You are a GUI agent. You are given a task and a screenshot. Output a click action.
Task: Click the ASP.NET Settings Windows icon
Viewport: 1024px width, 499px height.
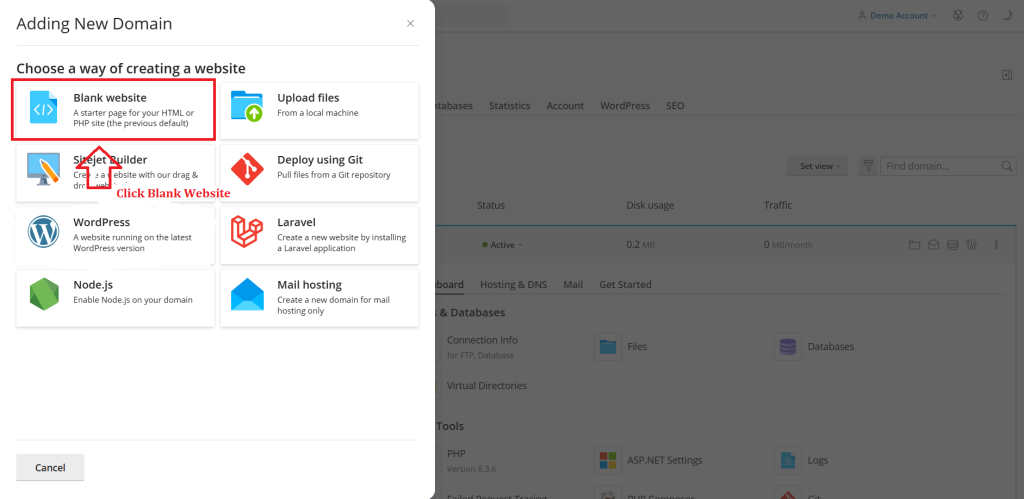coord(608,460)
